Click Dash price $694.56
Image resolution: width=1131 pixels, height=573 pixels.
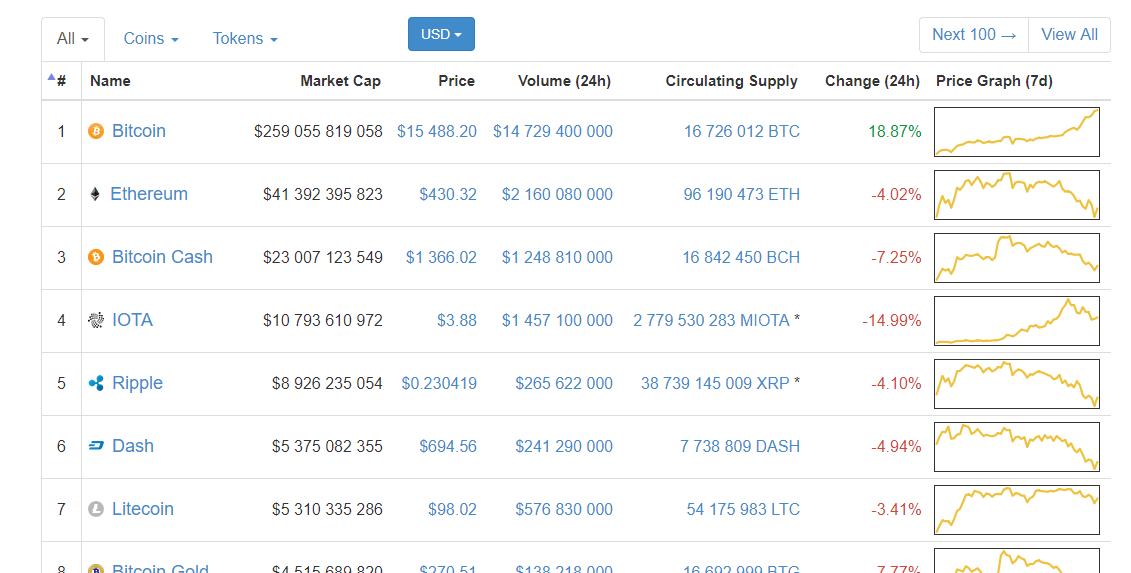coord(448,447)
